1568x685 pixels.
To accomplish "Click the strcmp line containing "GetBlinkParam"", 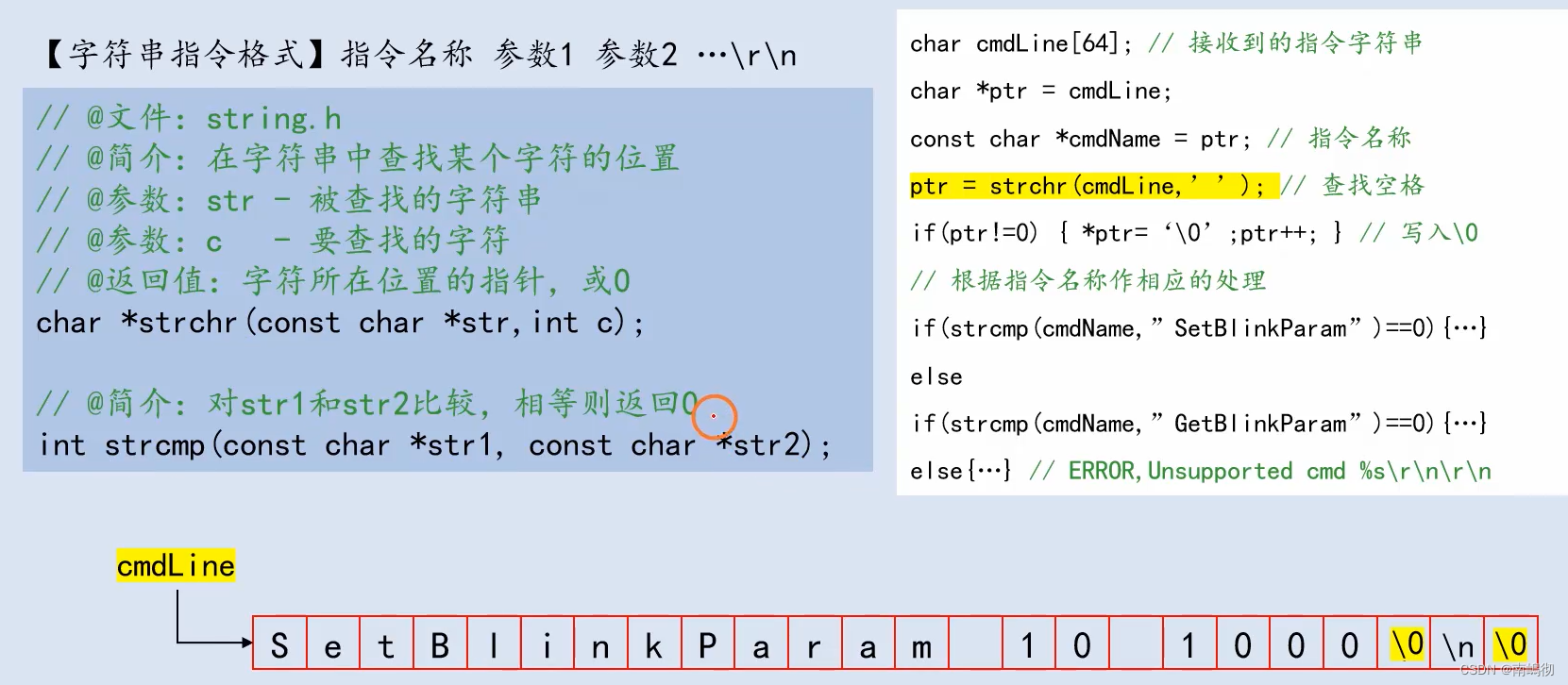I will coord(1200,424).
